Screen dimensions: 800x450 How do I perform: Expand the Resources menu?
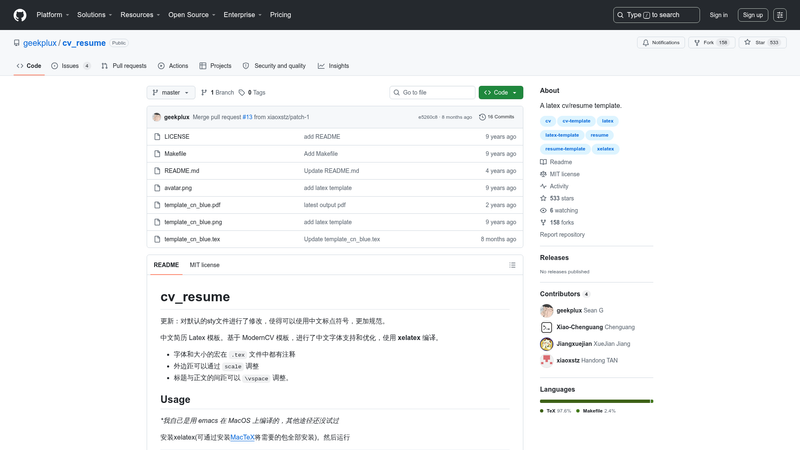pyautogui.click(x=140, y=15)
